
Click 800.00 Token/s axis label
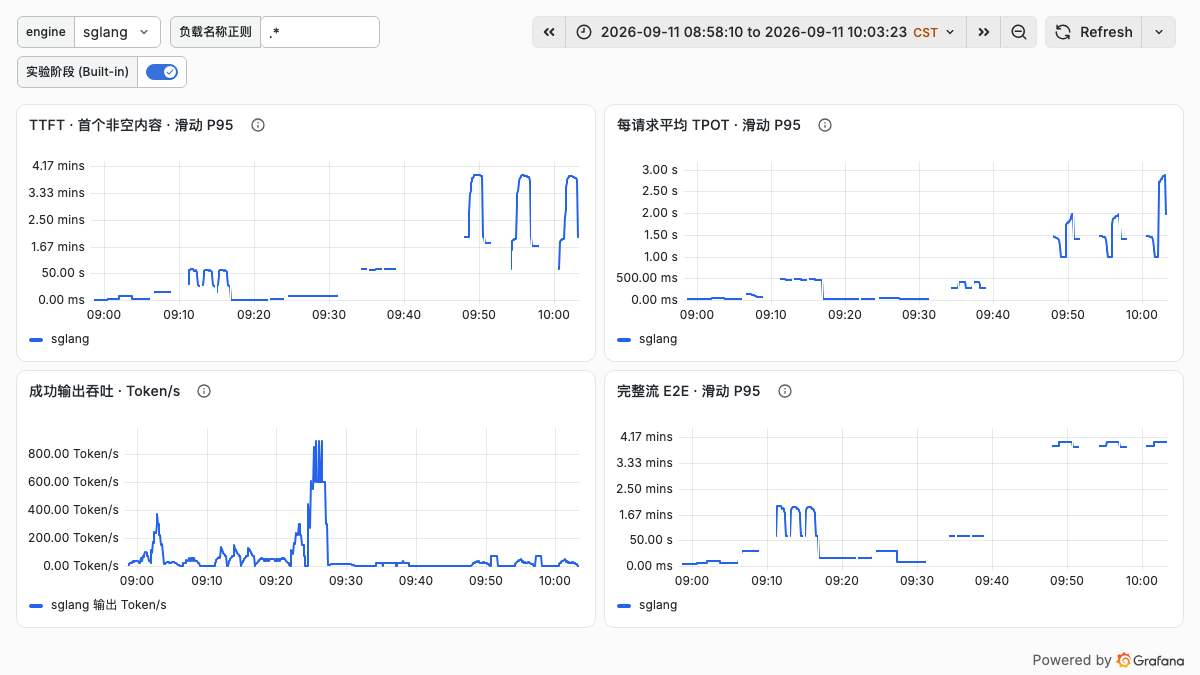(74, 453)
